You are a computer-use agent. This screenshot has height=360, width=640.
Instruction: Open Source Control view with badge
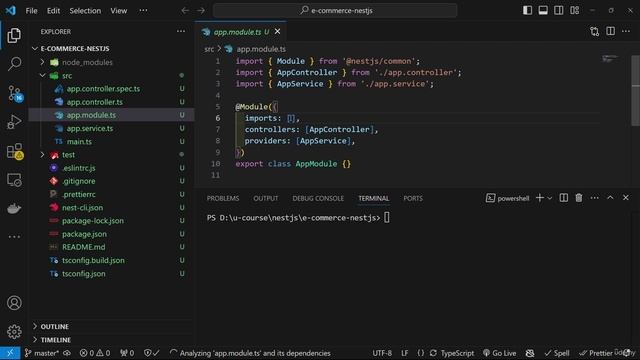pyautogui.click(x=15, y=93)
